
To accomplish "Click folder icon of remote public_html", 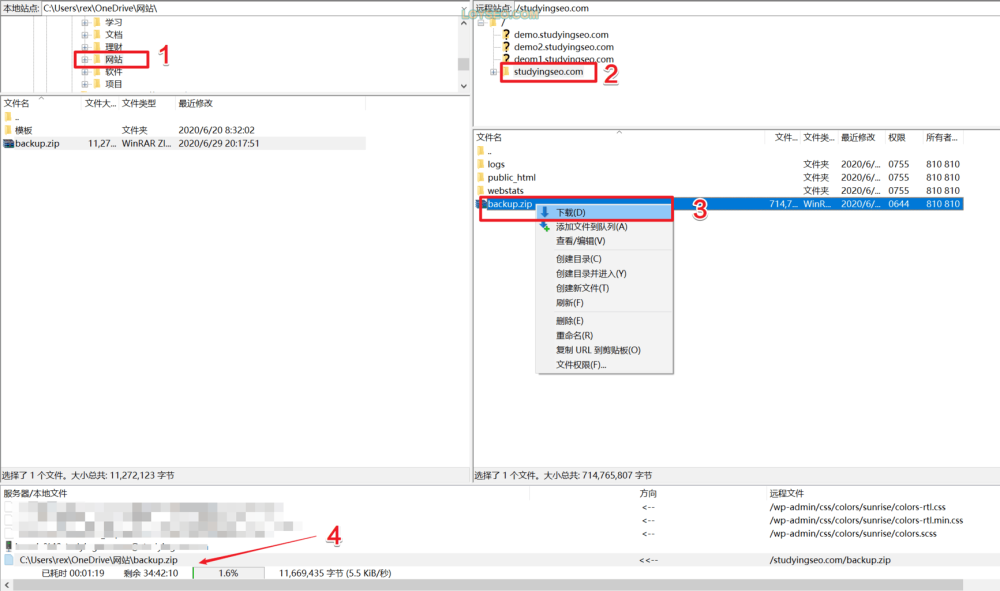I will (481, 177).
